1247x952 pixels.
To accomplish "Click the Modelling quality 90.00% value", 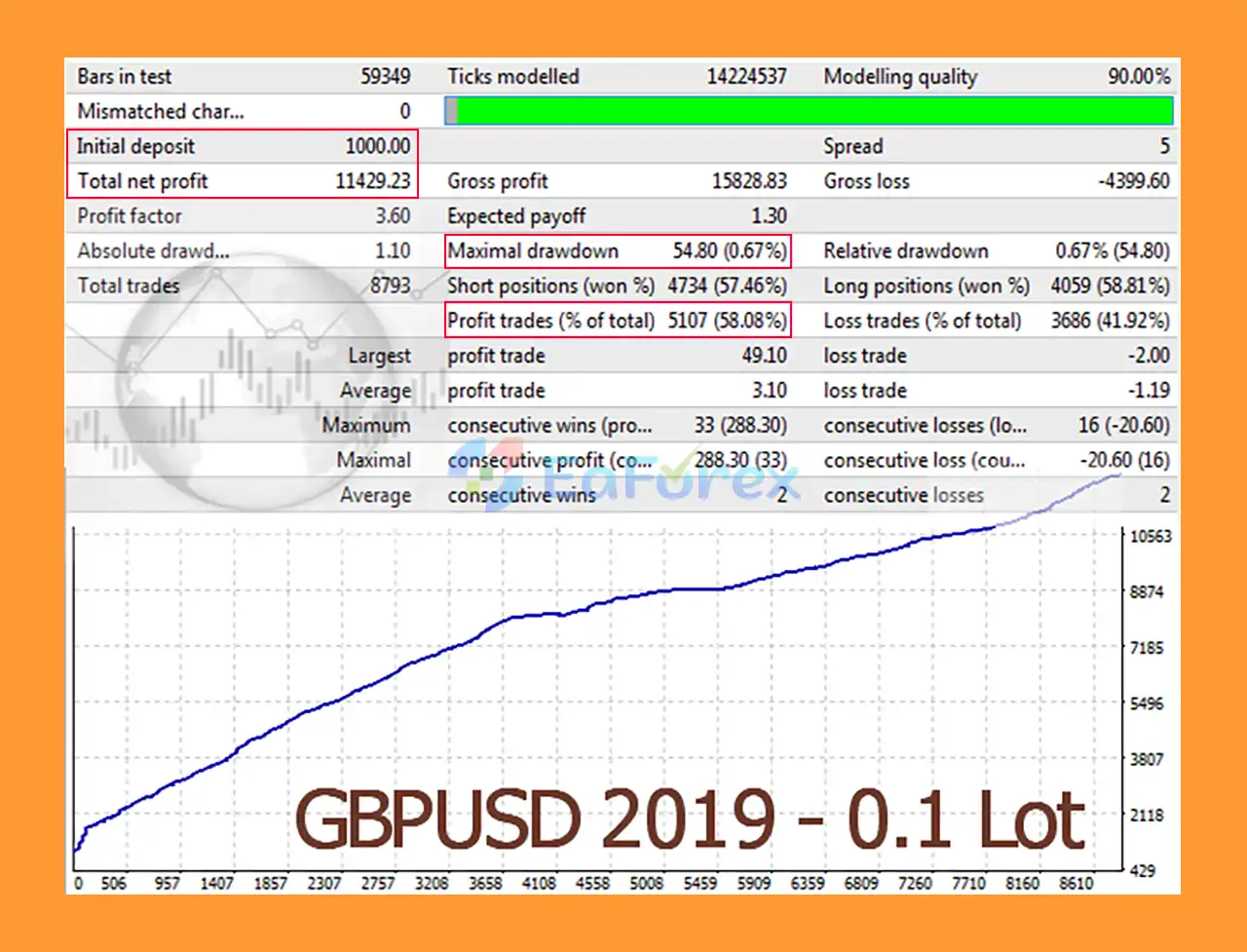I will click(x=1138, y=77).
